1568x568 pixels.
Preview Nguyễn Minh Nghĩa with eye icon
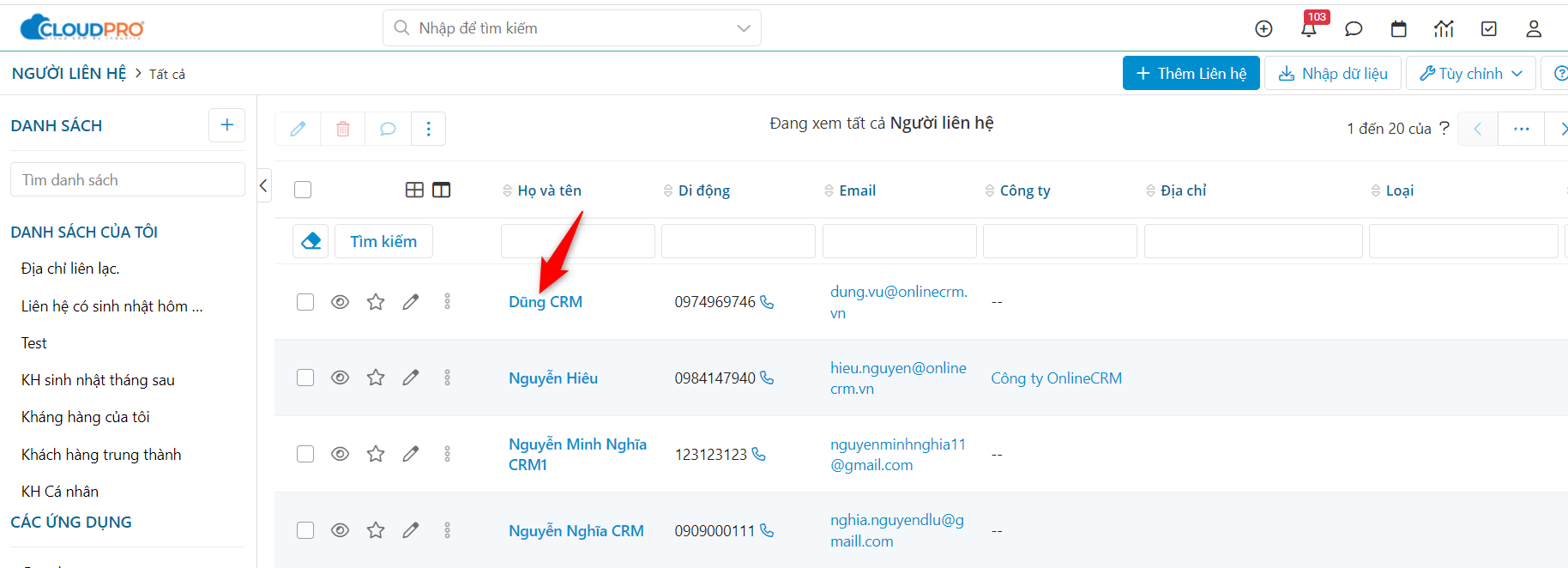341,454
